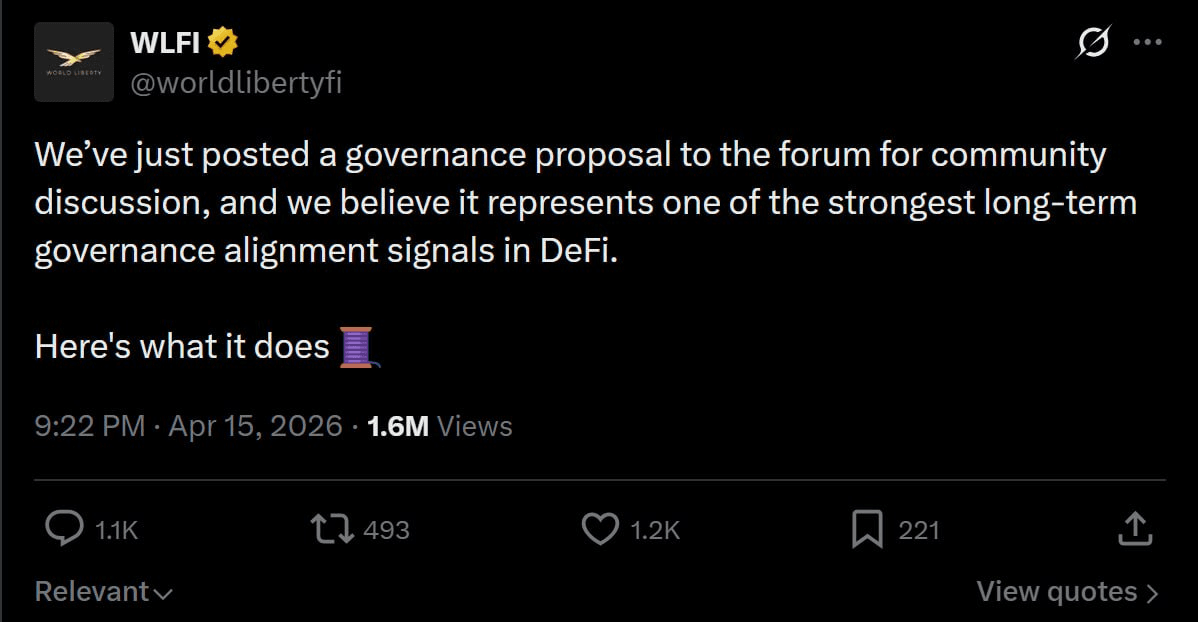
Task: Click the 493 repost count
Action: [x=386, y=530]
